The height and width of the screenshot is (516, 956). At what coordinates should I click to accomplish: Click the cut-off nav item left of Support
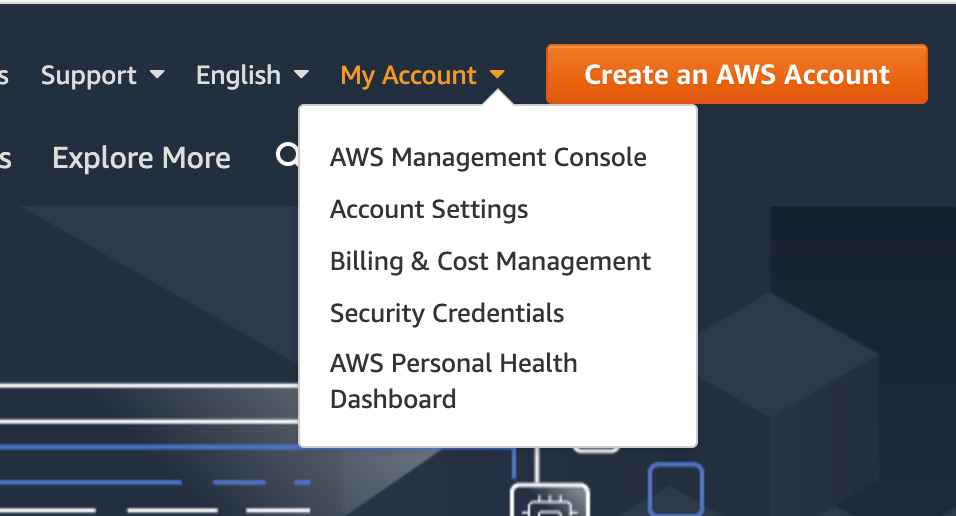click(4, 75)
